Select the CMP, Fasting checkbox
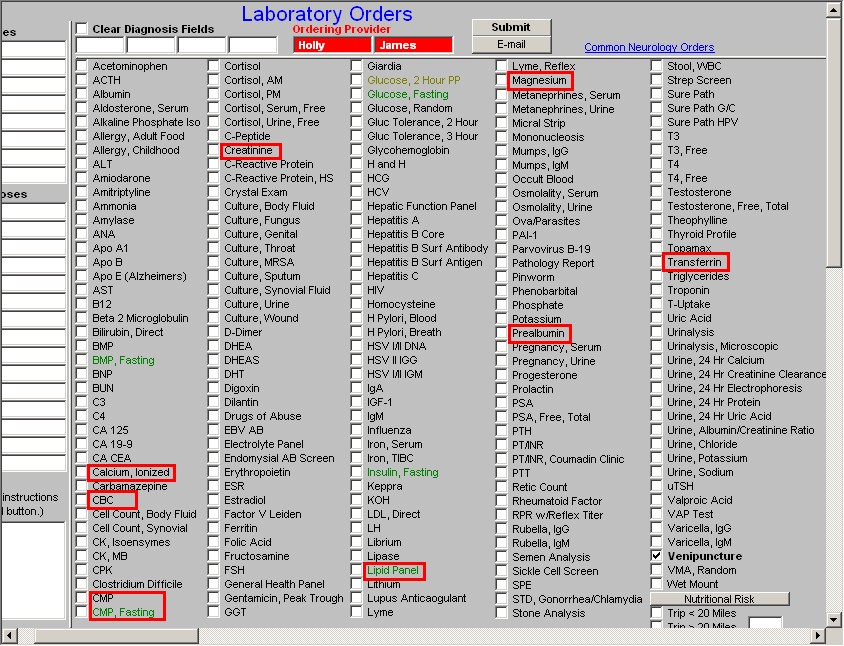This screenshot has width=844, height=646. pos(81,612)
